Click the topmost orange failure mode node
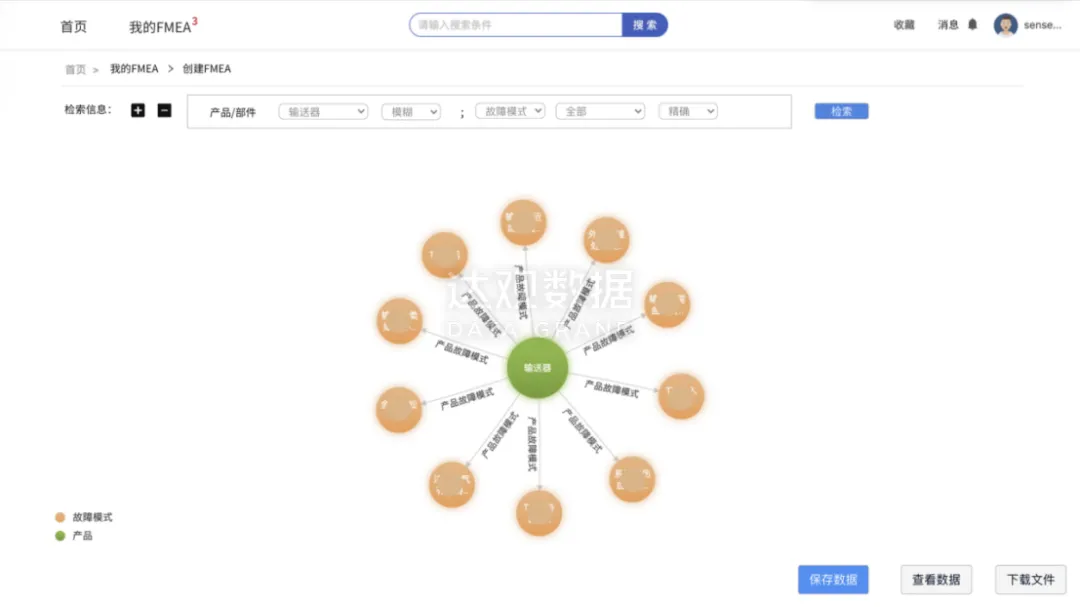Viewport: 1080px width, 607px height. coord(523,223)
